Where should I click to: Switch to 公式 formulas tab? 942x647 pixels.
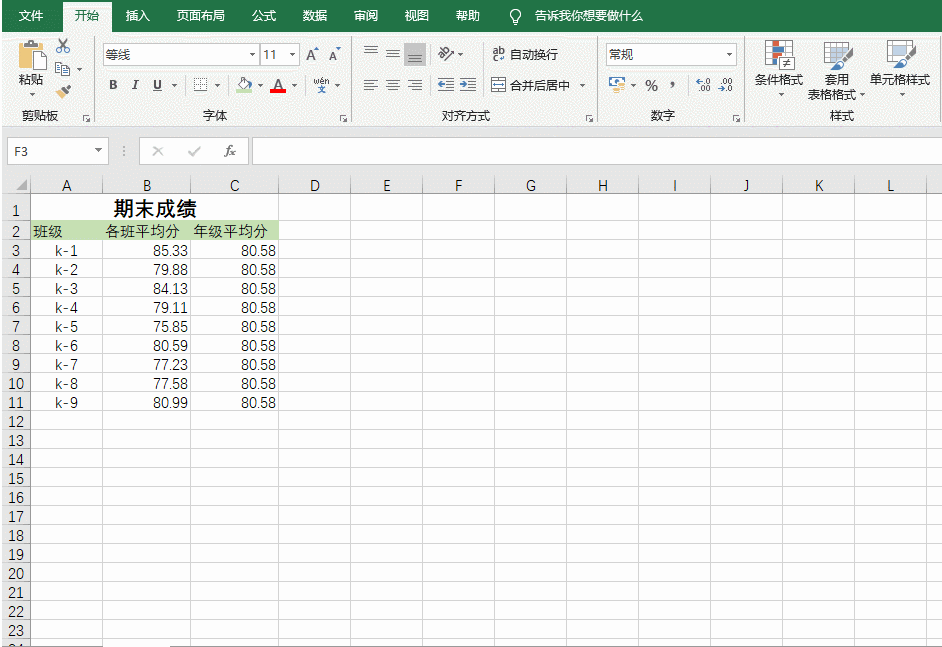tap(264, 16)
